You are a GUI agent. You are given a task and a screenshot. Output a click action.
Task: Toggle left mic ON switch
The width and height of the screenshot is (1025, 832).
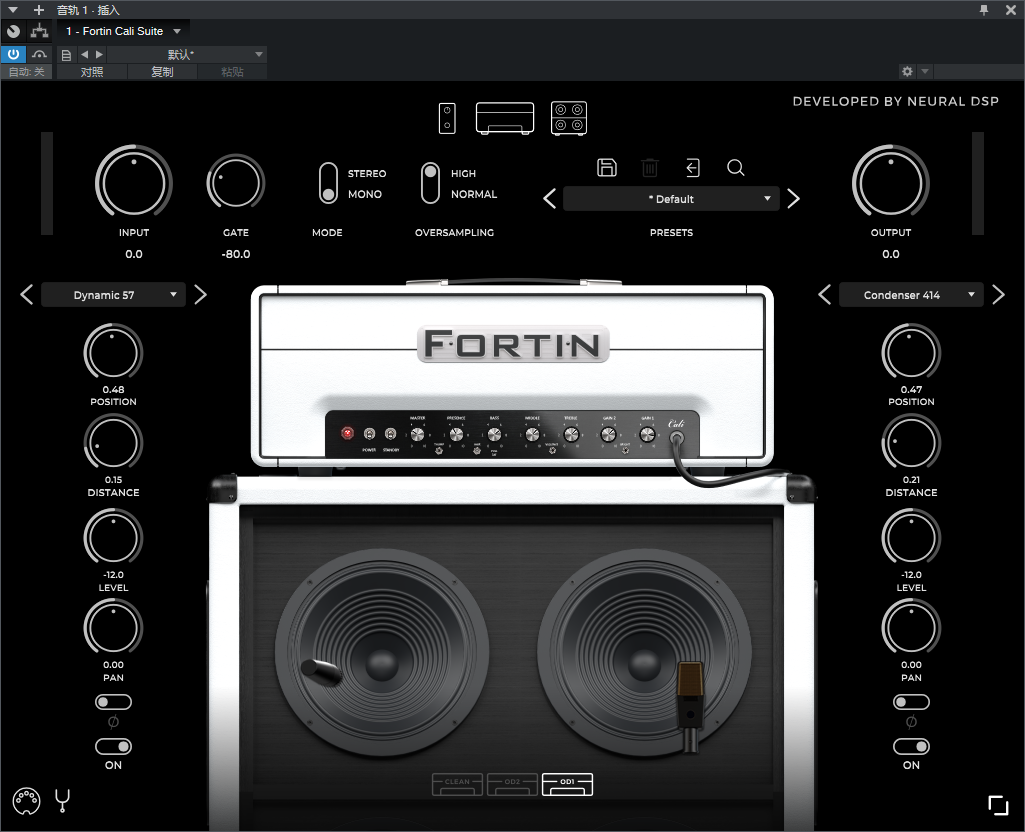coord(113,746)
